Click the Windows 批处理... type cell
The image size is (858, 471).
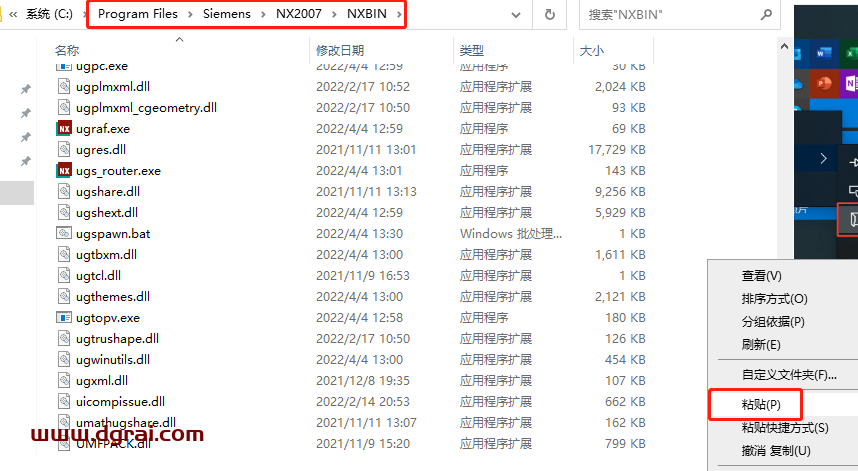511,234
